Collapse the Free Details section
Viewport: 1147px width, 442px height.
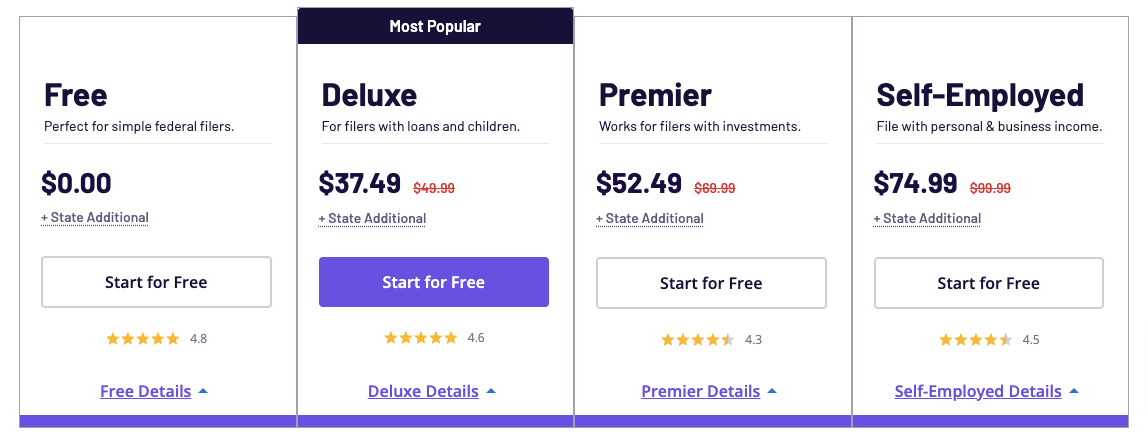point(146,392)
